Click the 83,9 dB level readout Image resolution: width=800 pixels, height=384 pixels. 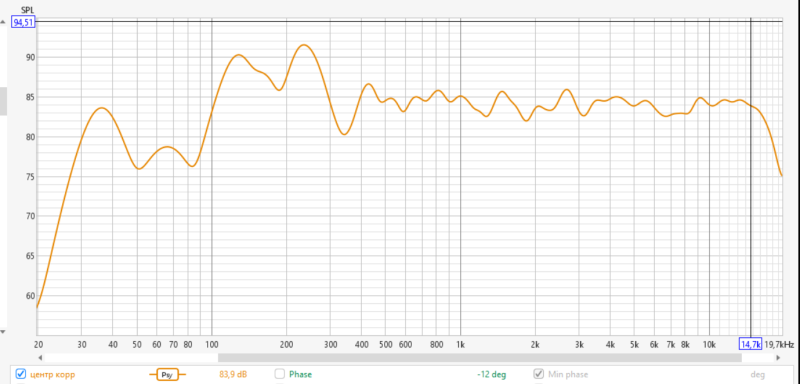(233, 375)
